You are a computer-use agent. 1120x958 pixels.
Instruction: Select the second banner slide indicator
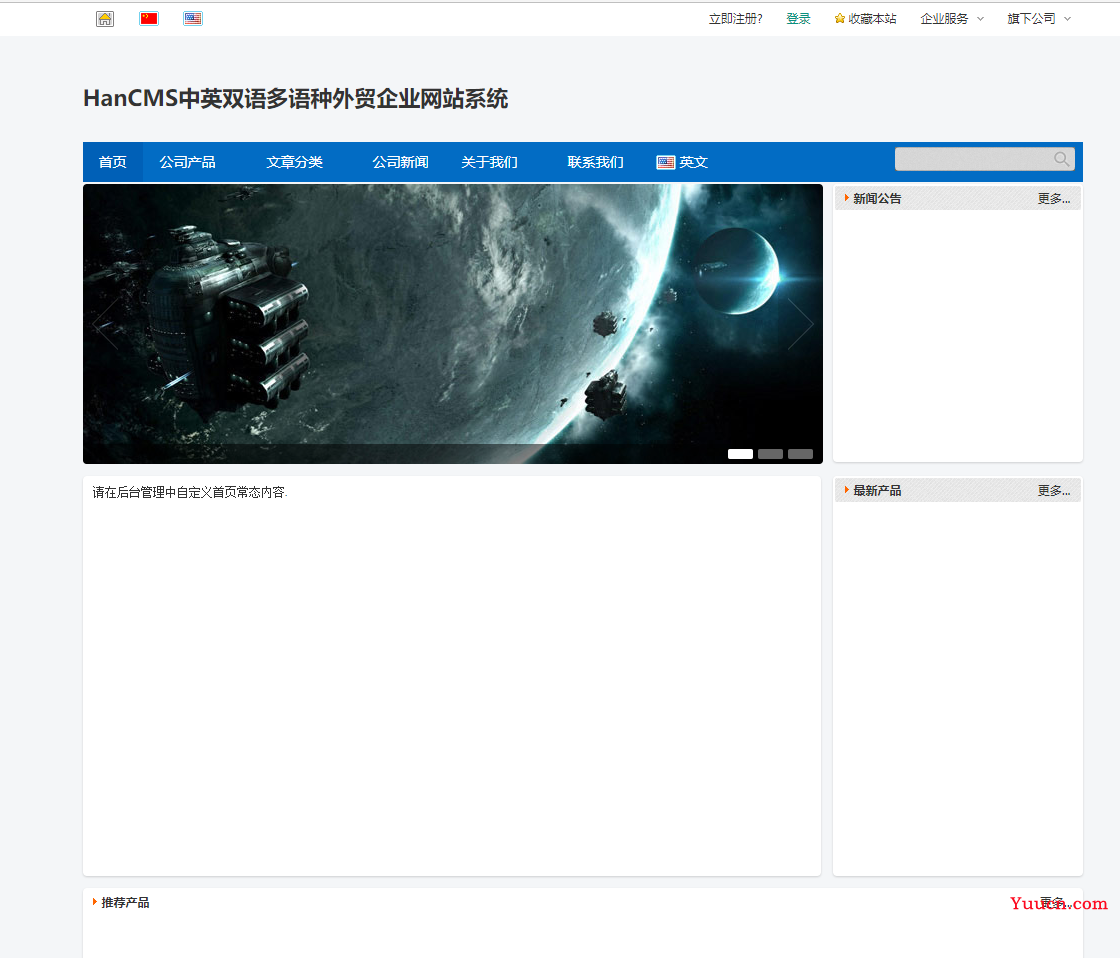(x=770, y=454)
